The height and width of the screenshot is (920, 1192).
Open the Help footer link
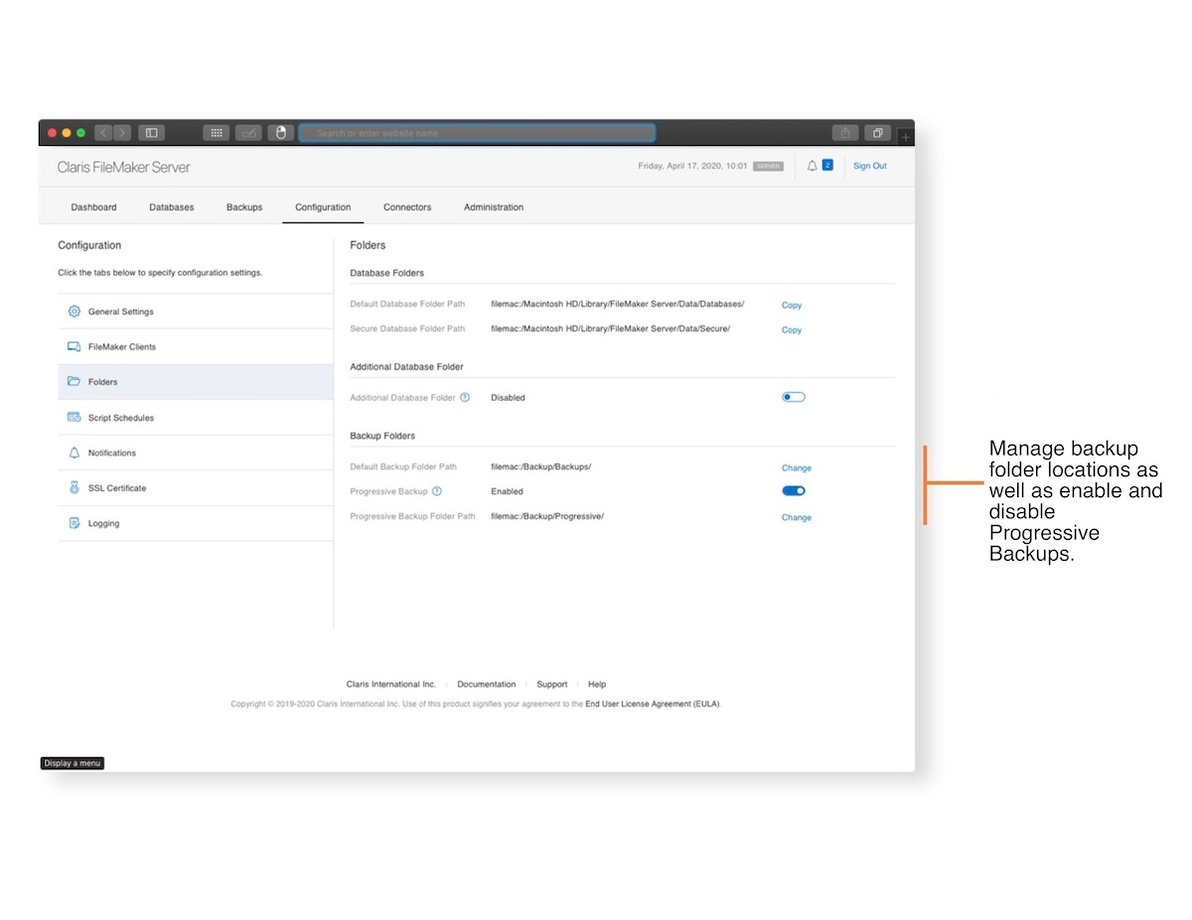(x=597, y=684)
